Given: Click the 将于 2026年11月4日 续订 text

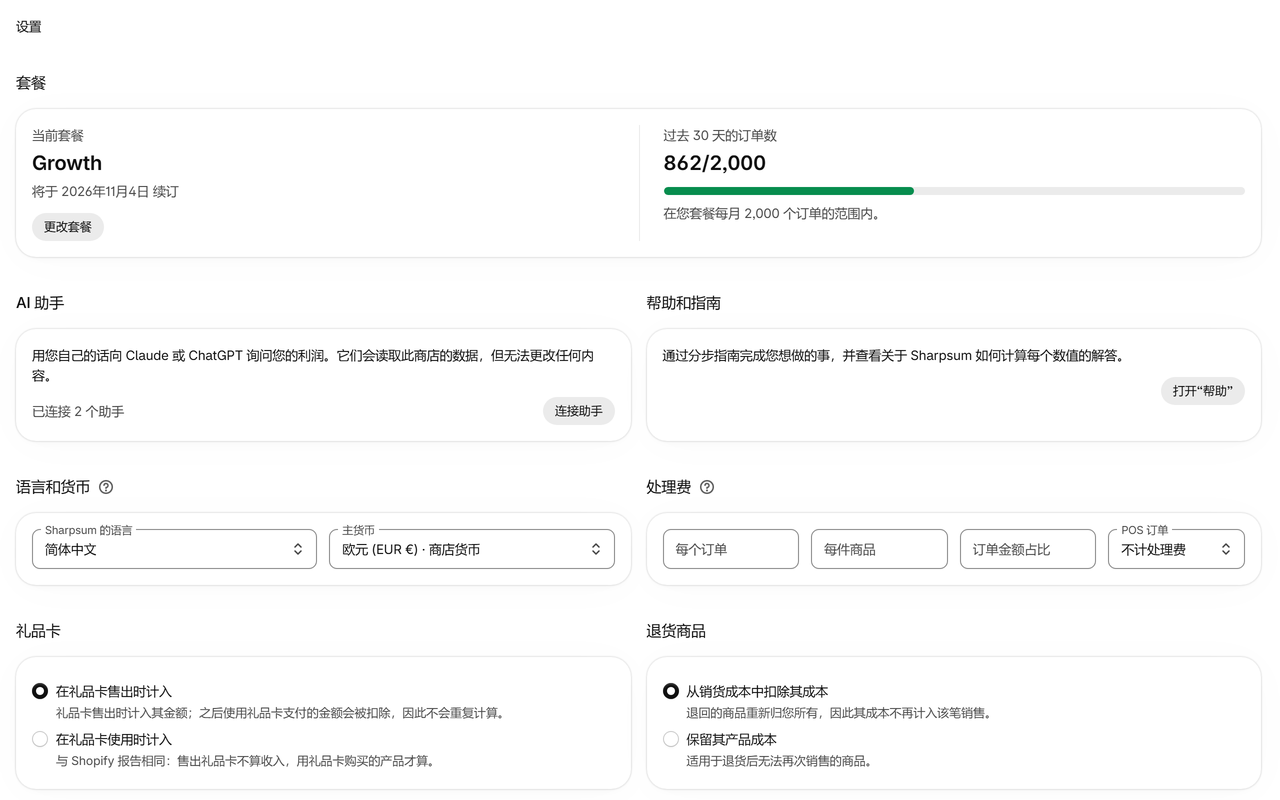Looking at the screenshot, I should pyautogui.click(x=105, y=191).
